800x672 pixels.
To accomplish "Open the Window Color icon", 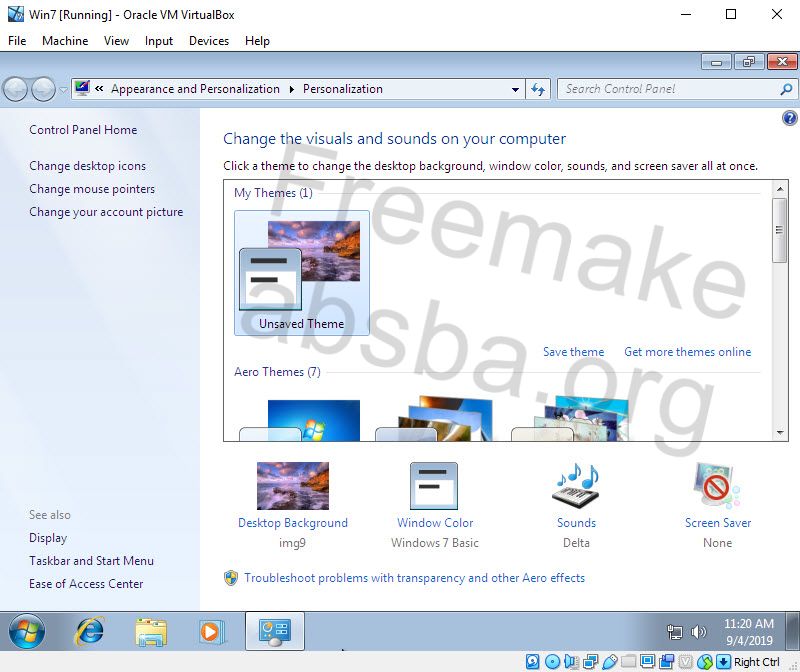I will tap(434, 486).
